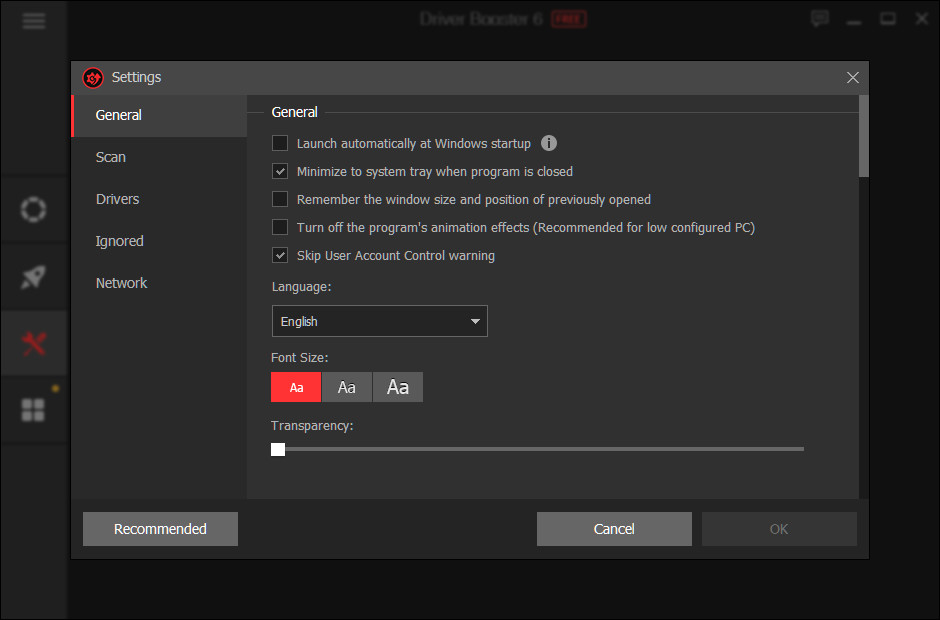Select the Tools wrench icon in sidebar
Viewport: 940px width, 620px height.
(x=34, y=344)
